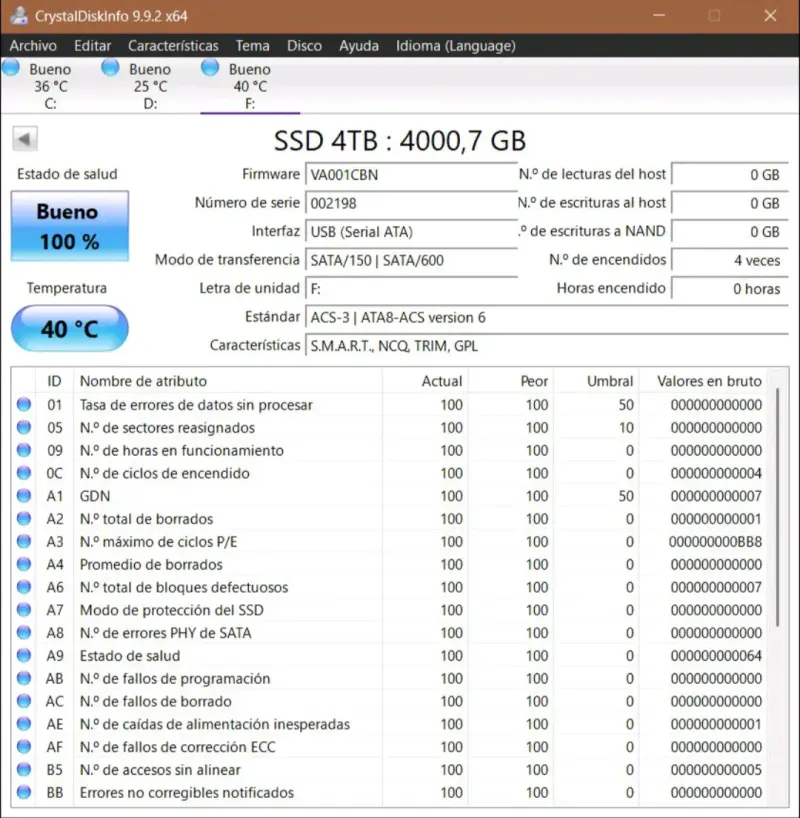Click the N.º de encendidos value 4 veces

(x=730, y=260)
